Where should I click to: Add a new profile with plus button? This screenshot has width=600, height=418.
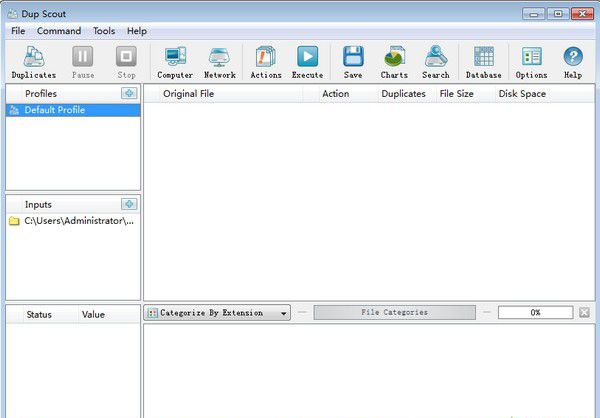click(128, 93)
